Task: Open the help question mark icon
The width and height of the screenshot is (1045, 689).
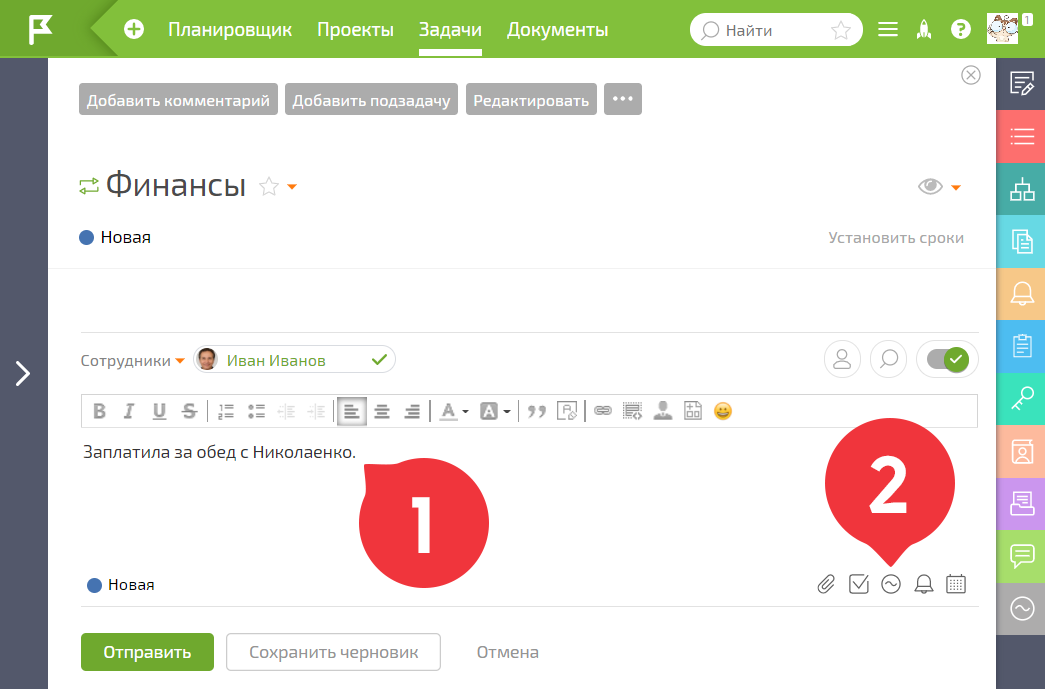Action: (x=960, y=29)
